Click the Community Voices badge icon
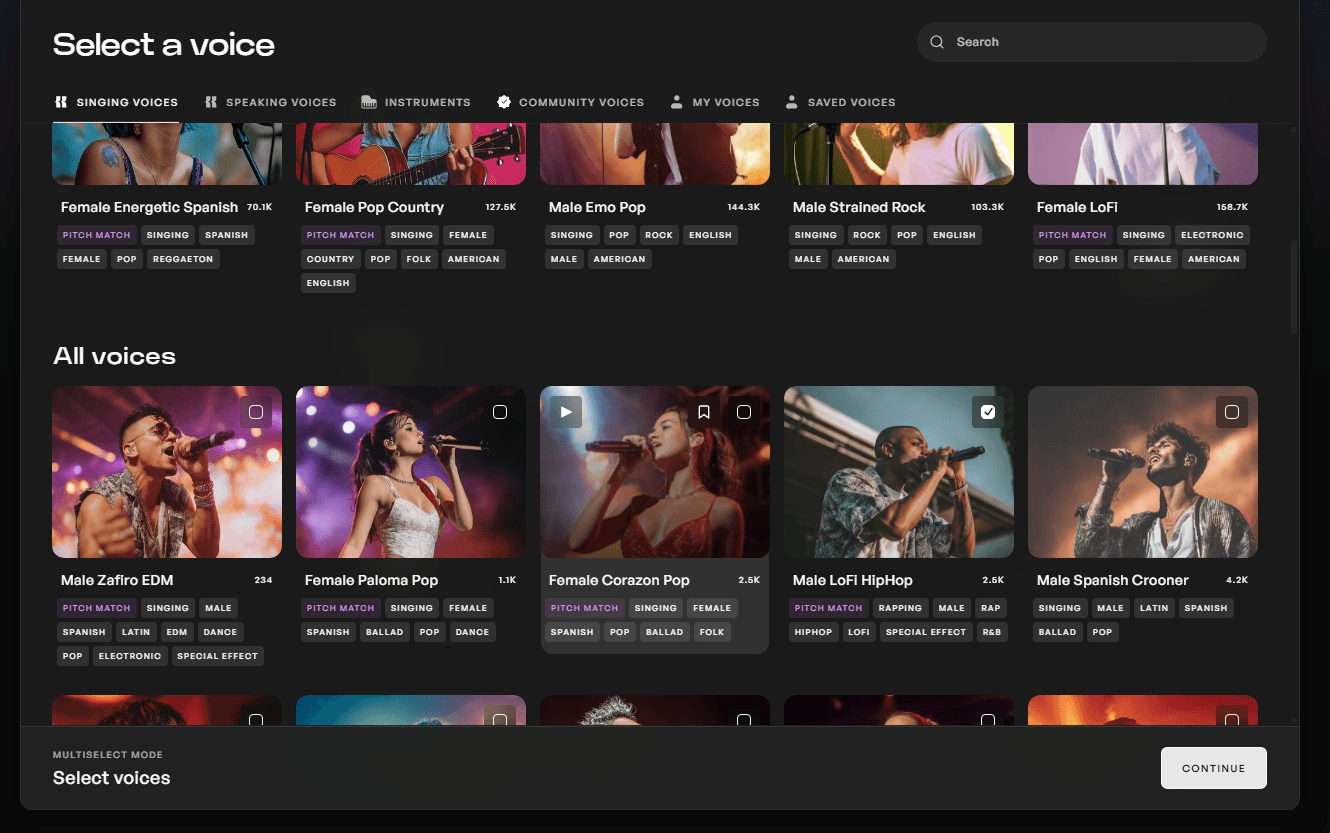This screenshot has width=1330, height=833. [x=502, y=101]
